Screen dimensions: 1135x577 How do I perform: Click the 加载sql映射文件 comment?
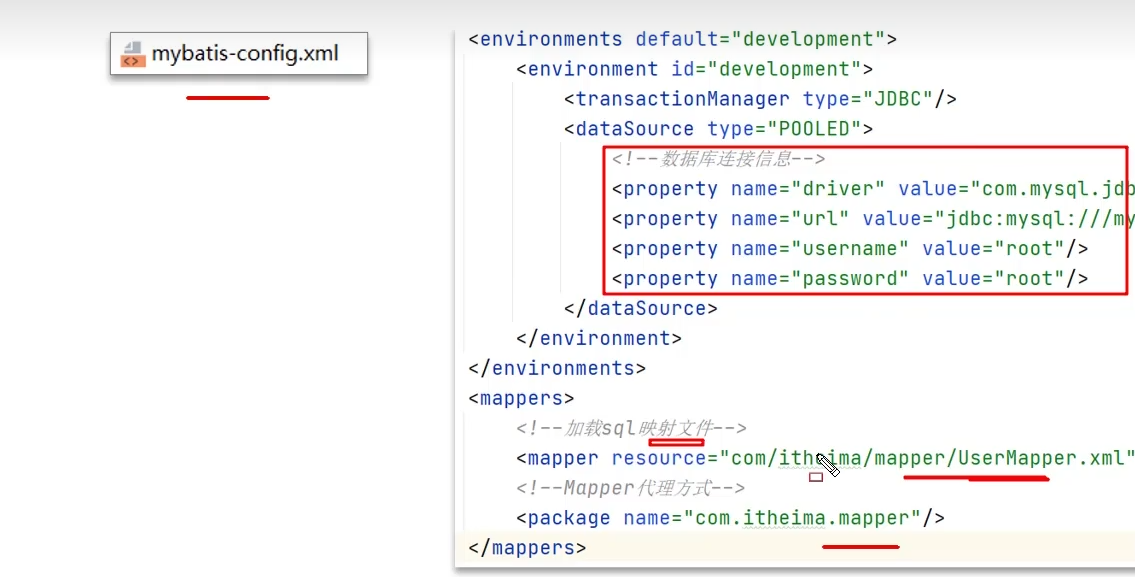631,428
